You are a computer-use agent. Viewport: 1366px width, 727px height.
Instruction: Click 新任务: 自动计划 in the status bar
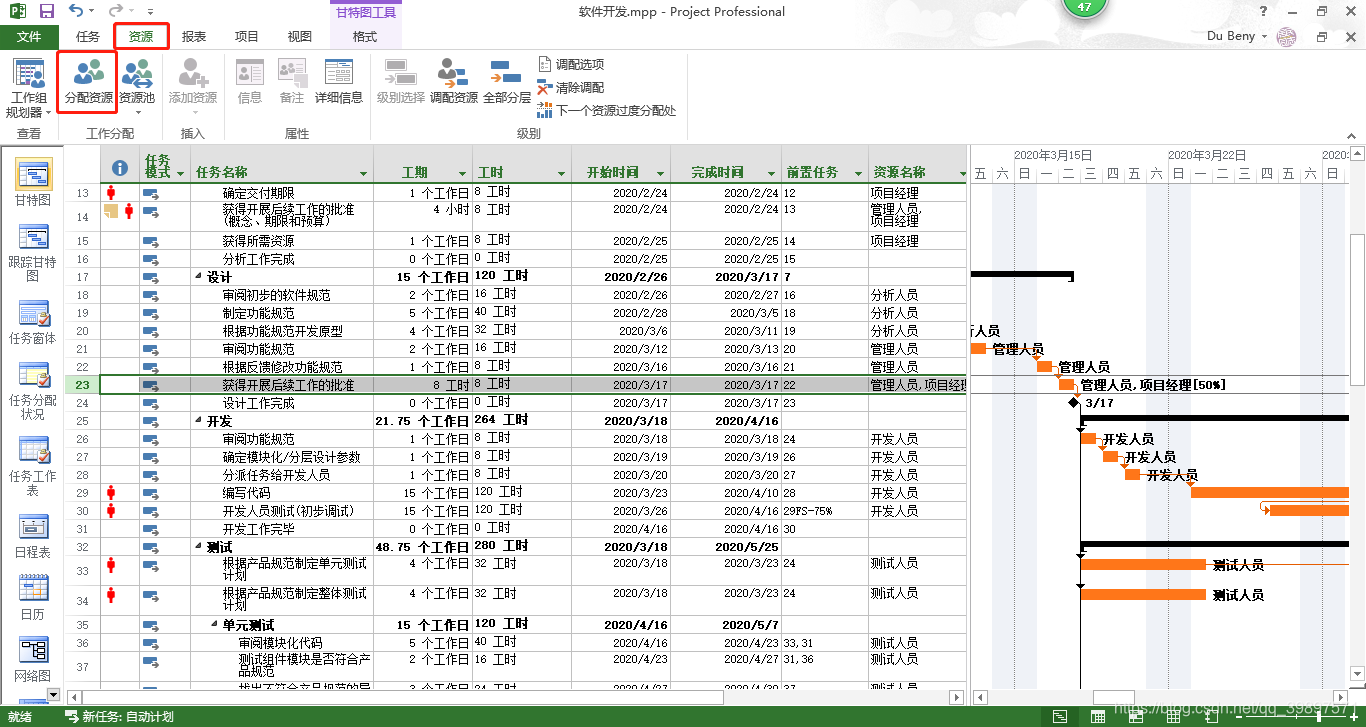[119, 716]
